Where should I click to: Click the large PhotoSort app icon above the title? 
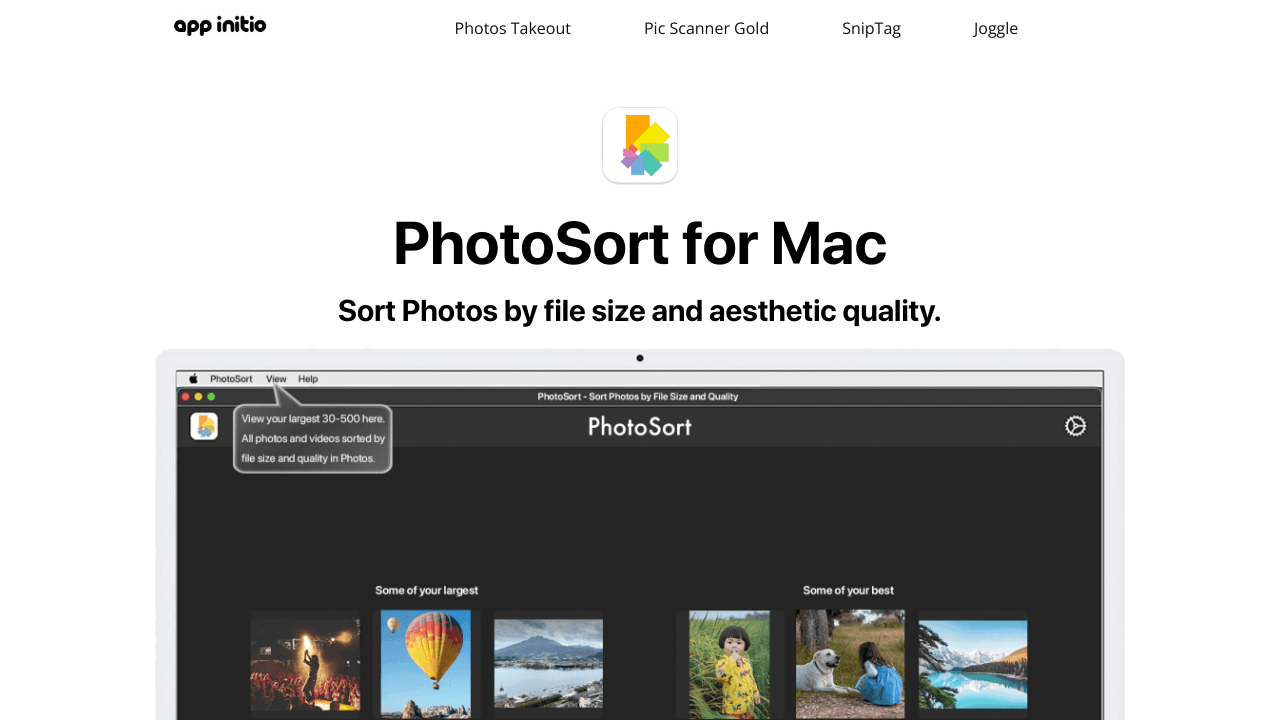click(639, 145)
